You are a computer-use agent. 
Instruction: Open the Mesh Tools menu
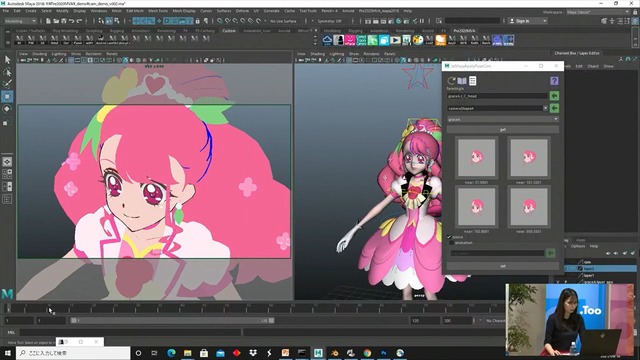coord(158,11)
